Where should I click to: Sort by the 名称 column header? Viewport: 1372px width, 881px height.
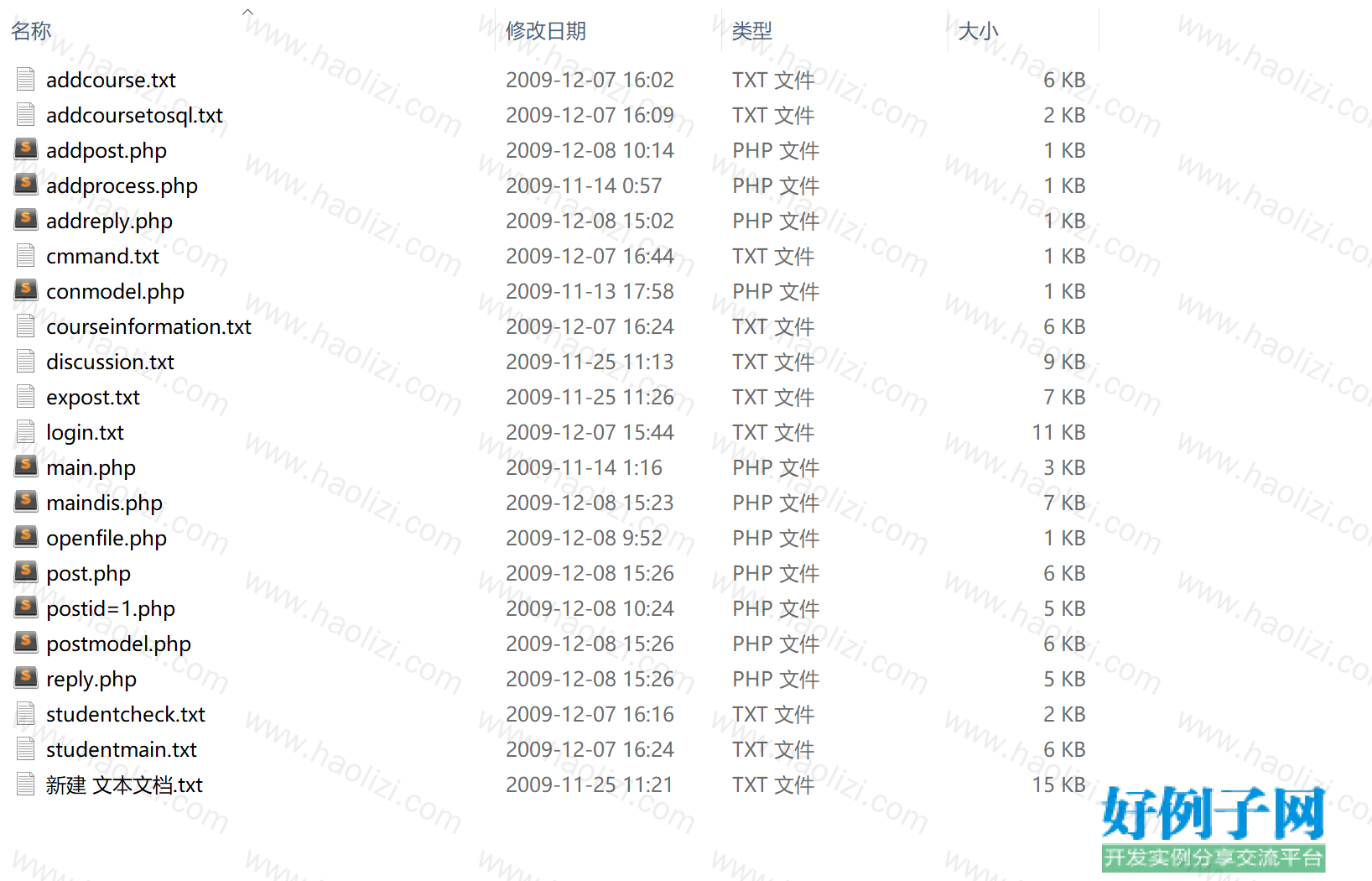pos(31,31)
